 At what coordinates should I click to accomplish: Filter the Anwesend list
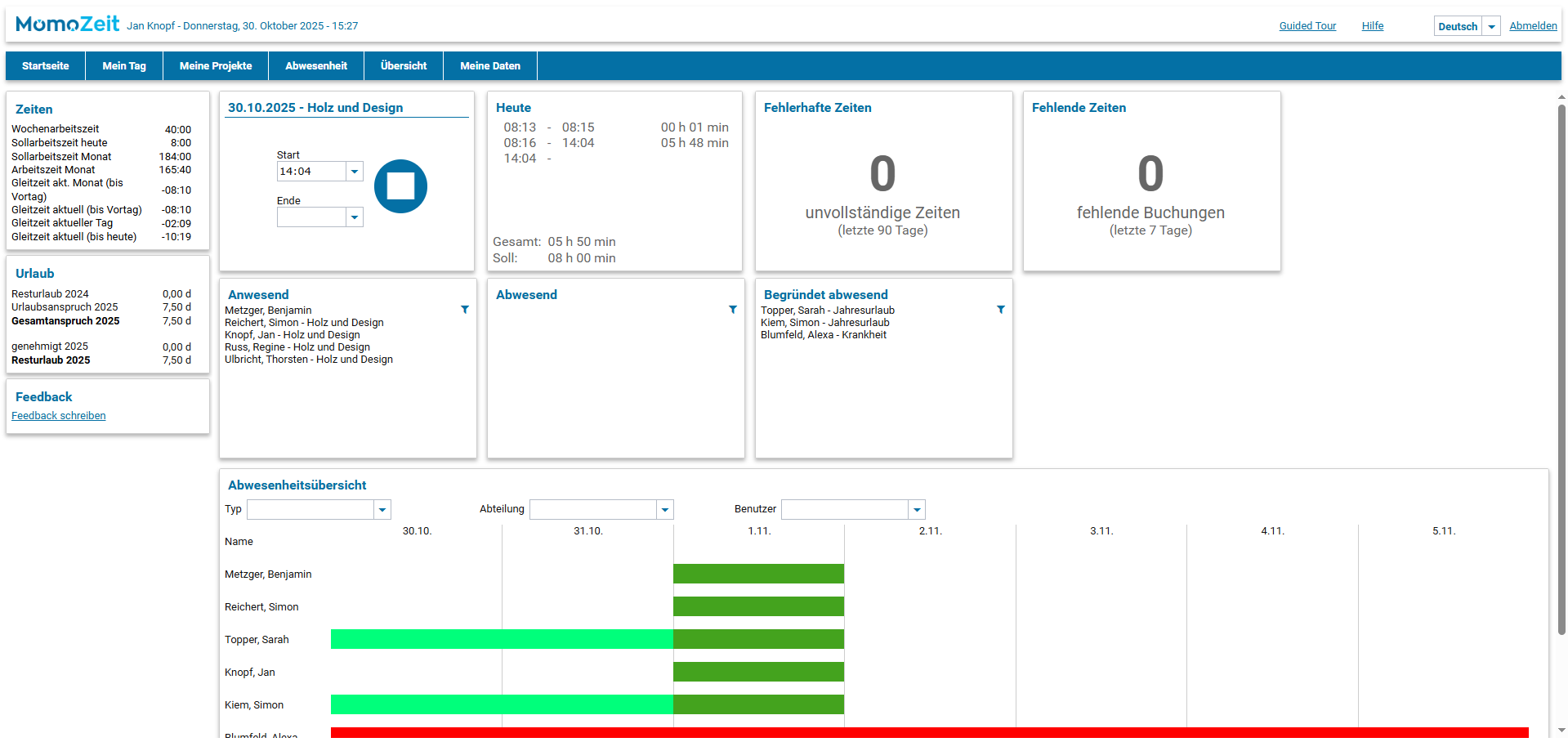pos(465,310)
